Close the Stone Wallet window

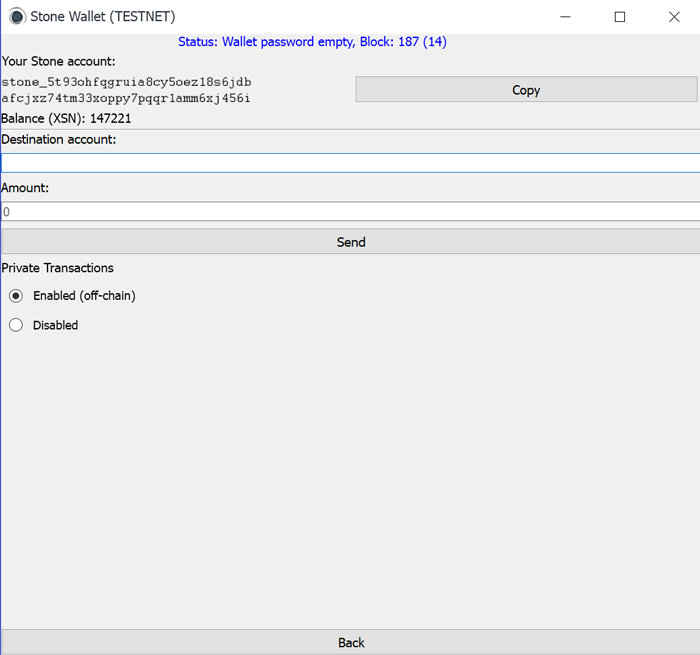point(674,17)
